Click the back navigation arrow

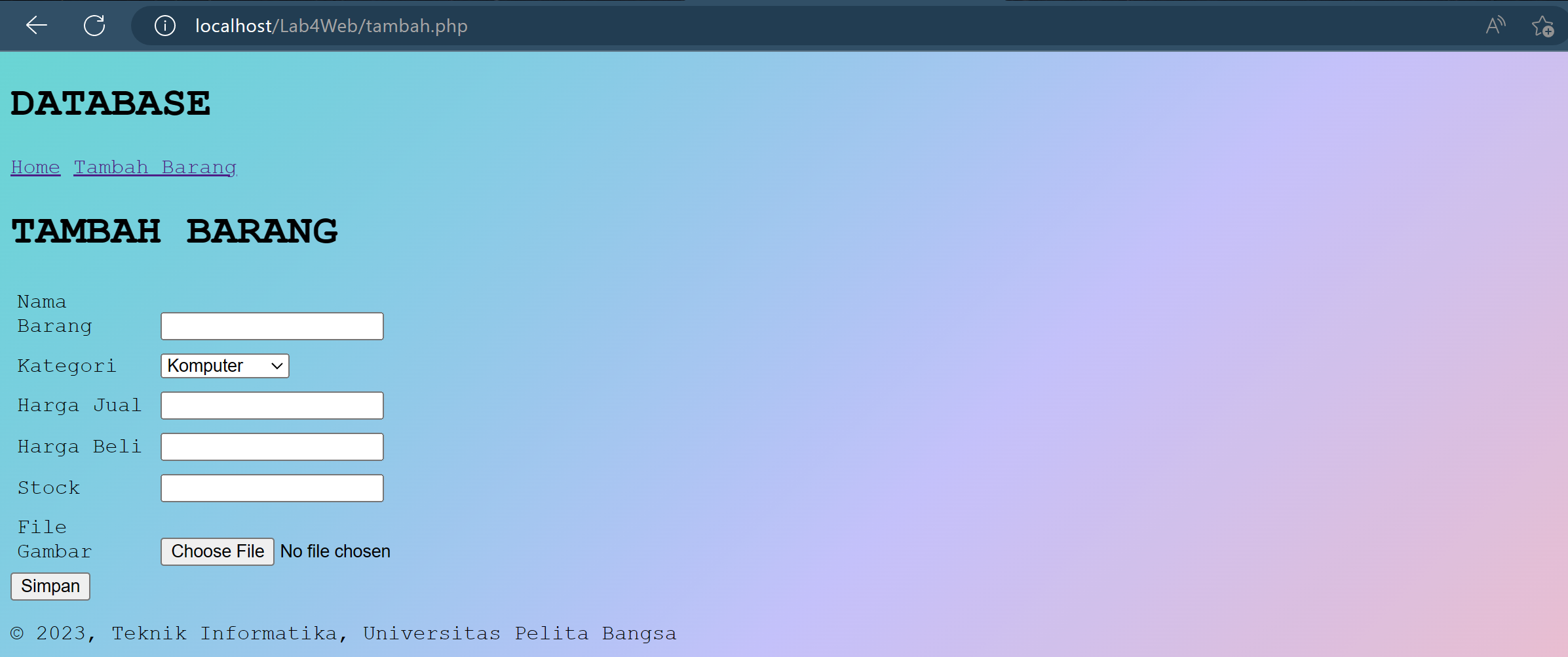click(36, 26)
